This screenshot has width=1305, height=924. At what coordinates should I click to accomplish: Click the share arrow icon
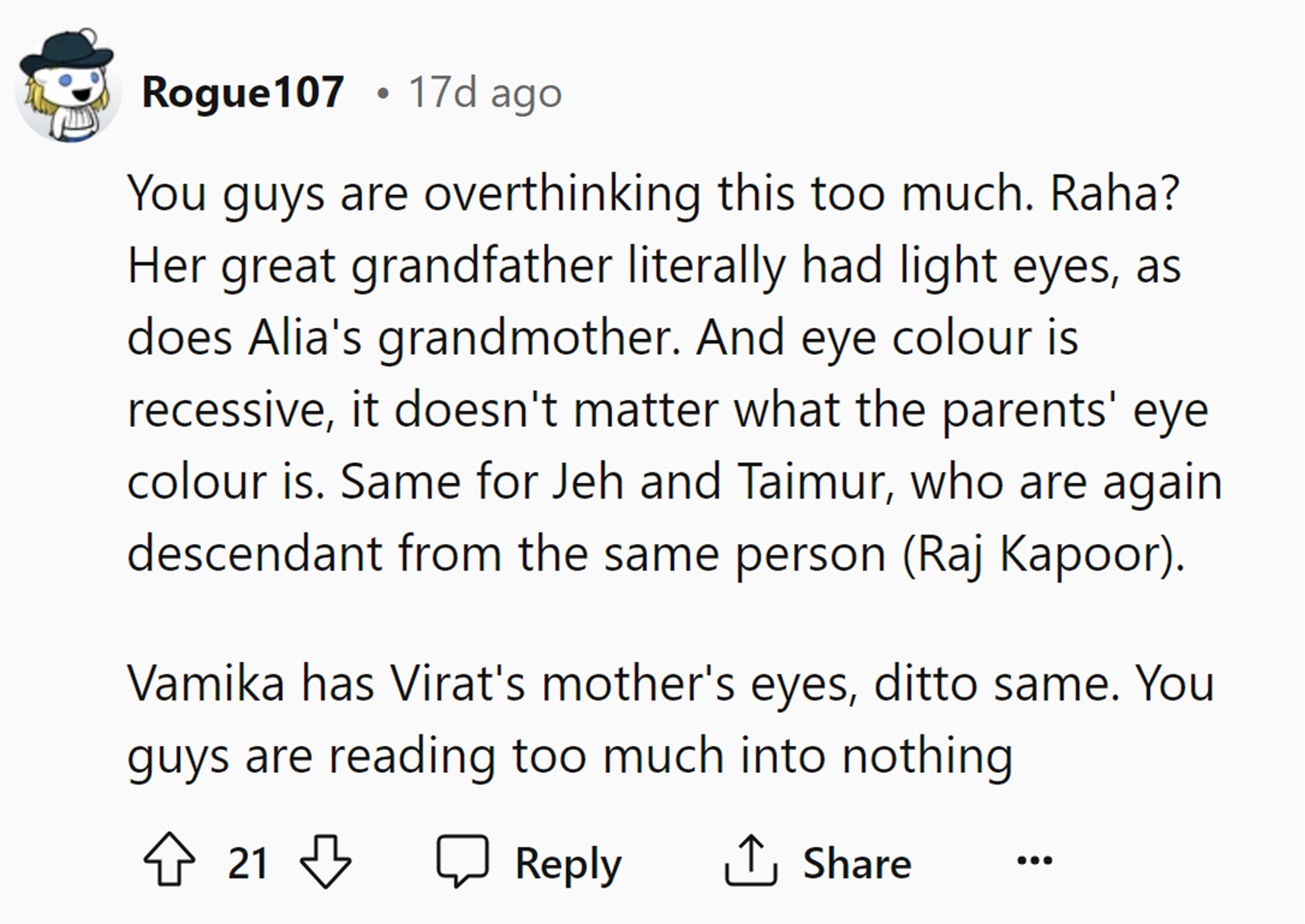pos(750,862)
